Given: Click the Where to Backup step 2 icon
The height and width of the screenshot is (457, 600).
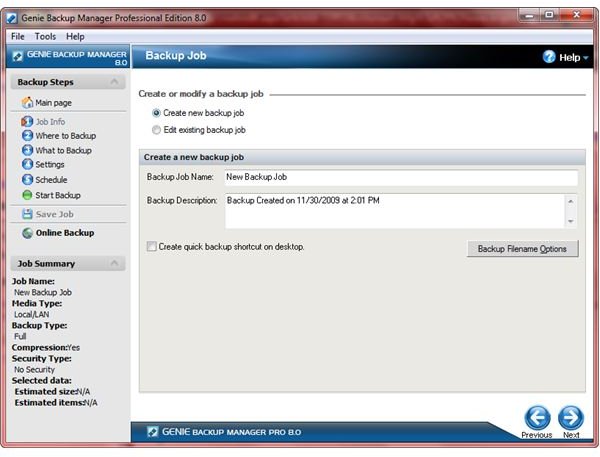Looking at the screenshot, I should tap(27, 135).
